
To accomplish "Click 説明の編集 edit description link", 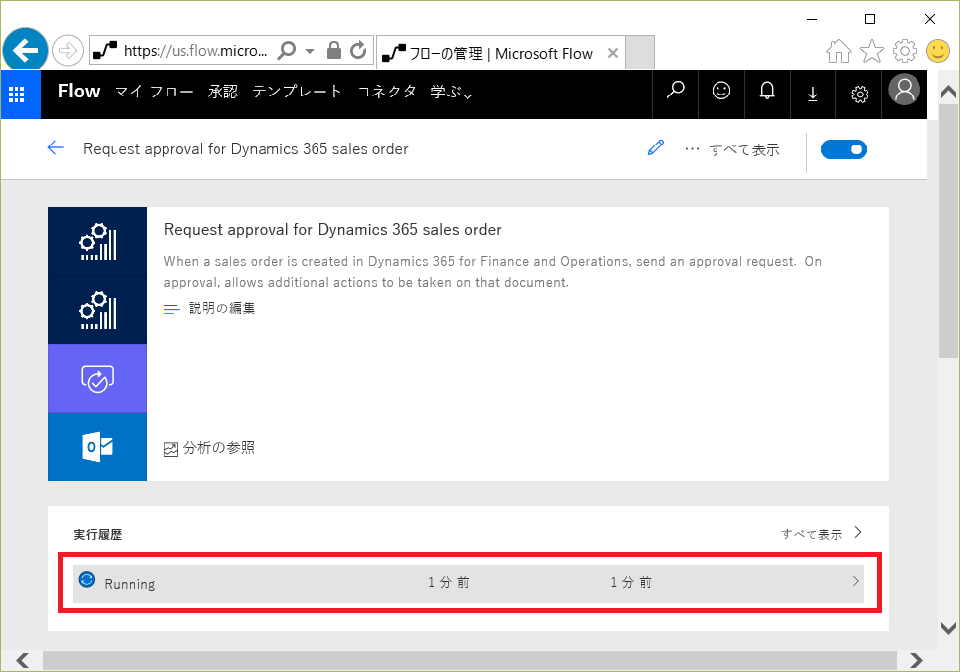I will (x=210, y=308).
